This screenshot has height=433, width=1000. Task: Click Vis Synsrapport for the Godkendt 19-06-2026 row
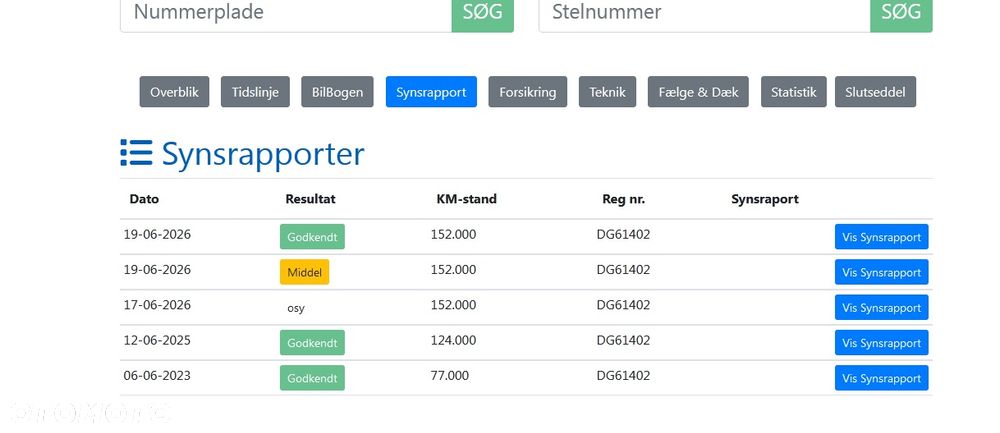[881, 237]
